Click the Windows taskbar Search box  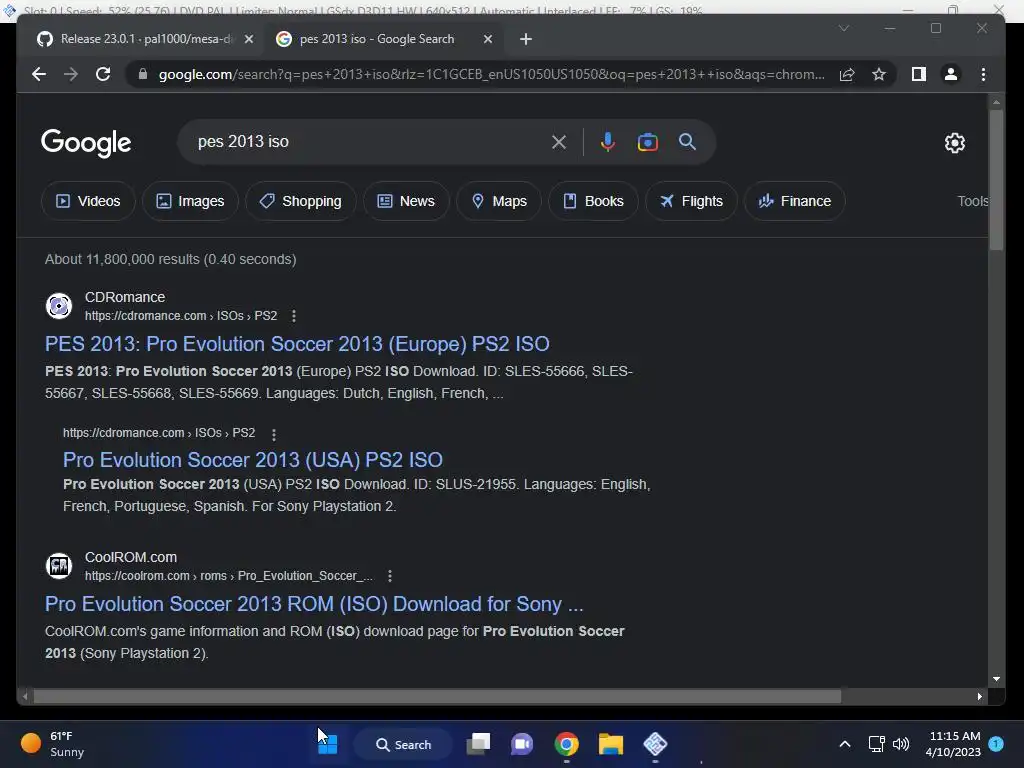(404, 744)
